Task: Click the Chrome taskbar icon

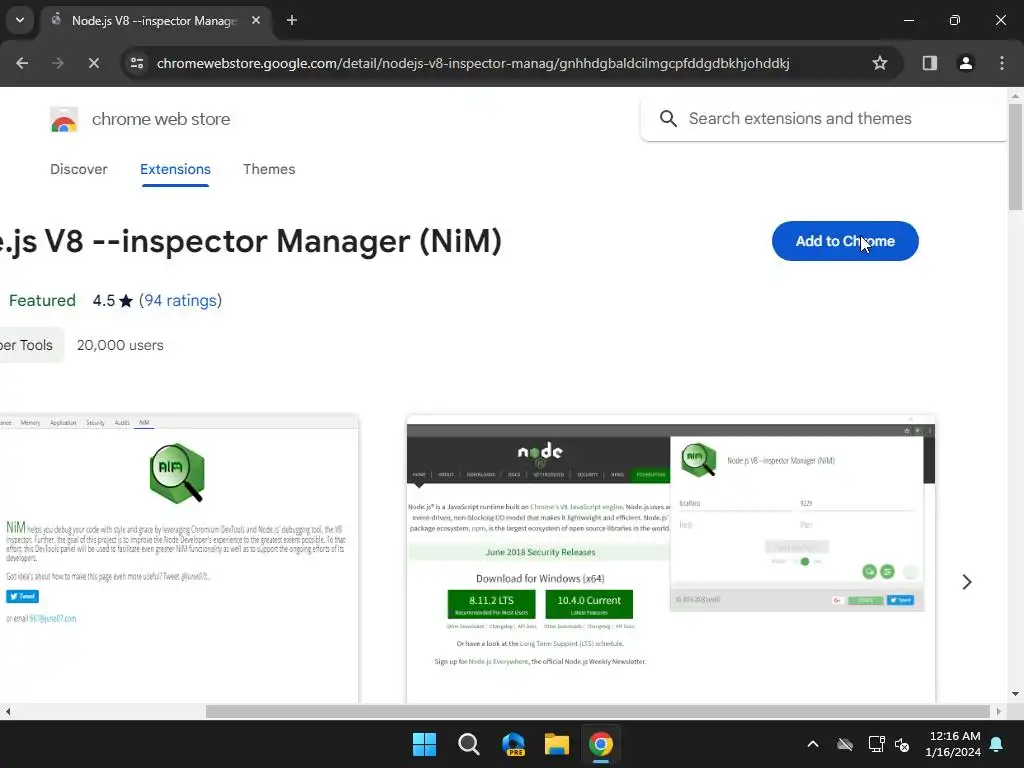Action: pyautogui.click(x=601, y=744)
